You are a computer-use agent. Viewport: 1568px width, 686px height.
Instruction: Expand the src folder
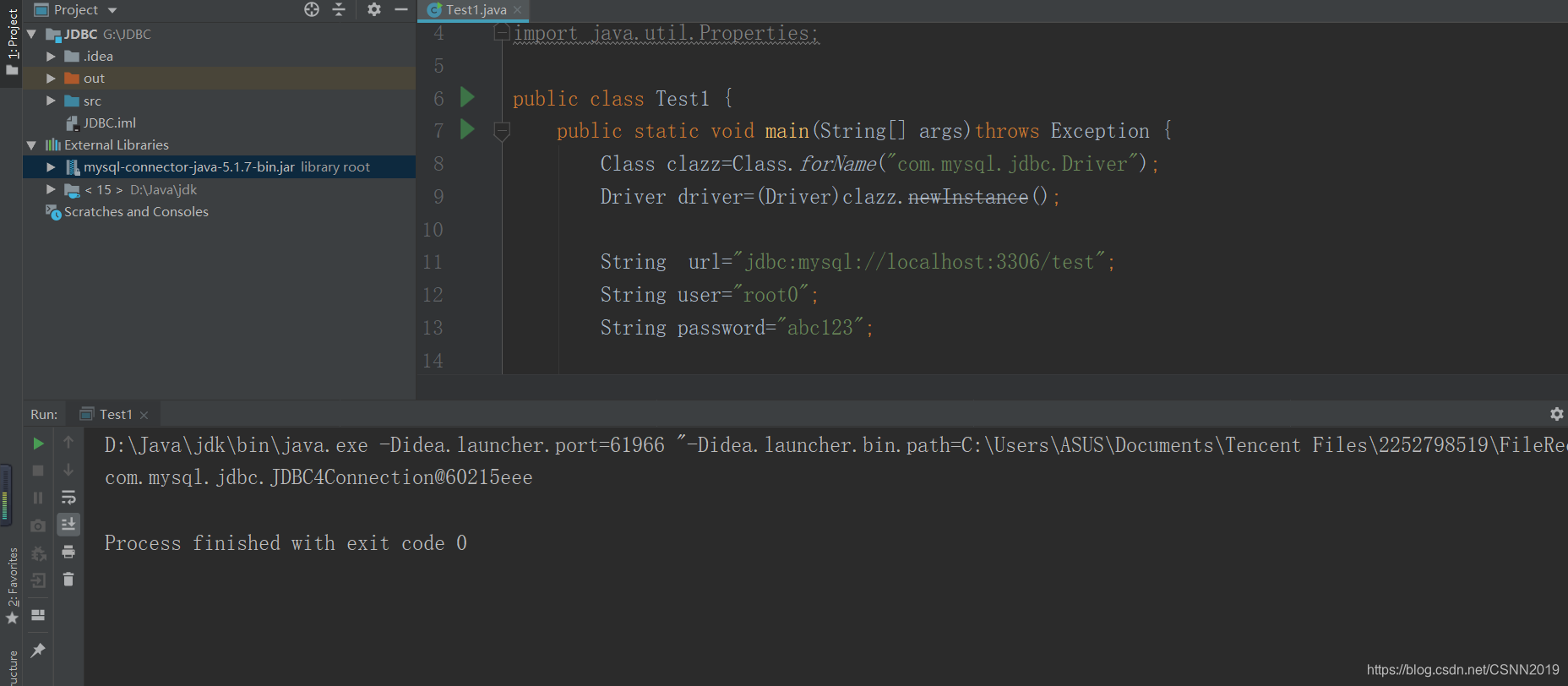51,101
